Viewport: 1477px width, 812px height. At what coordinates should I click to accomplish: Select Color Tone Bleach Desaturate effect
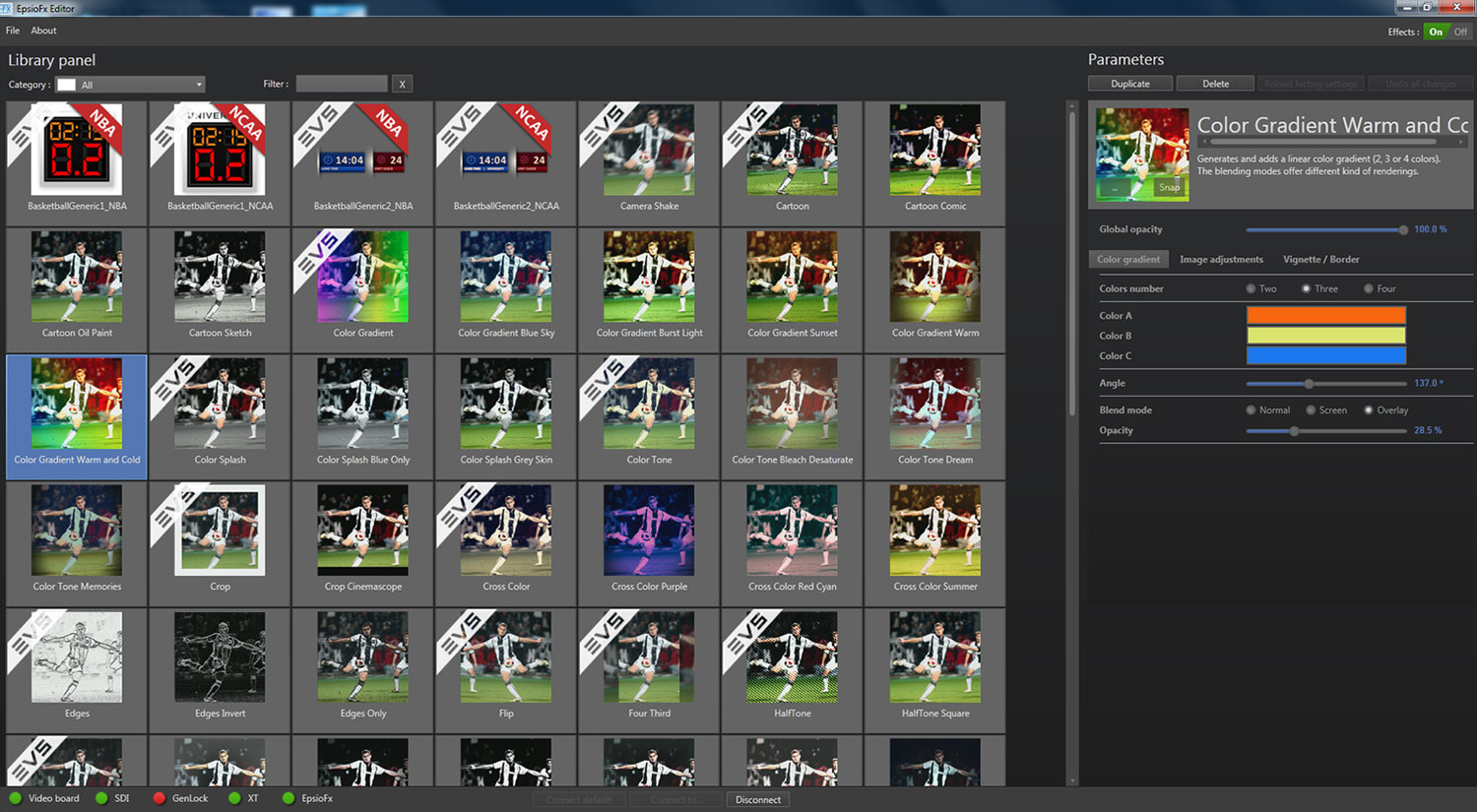tap(793, 417)
